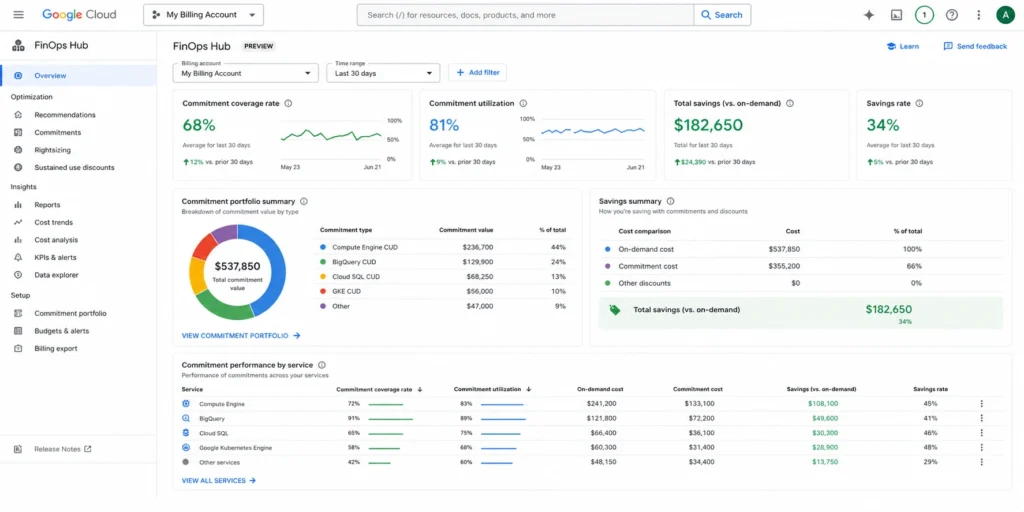Click the Cloud SQL service icon
This screenshot has width=1024, height=512.
pyautogui.click(x=185, y=433)
